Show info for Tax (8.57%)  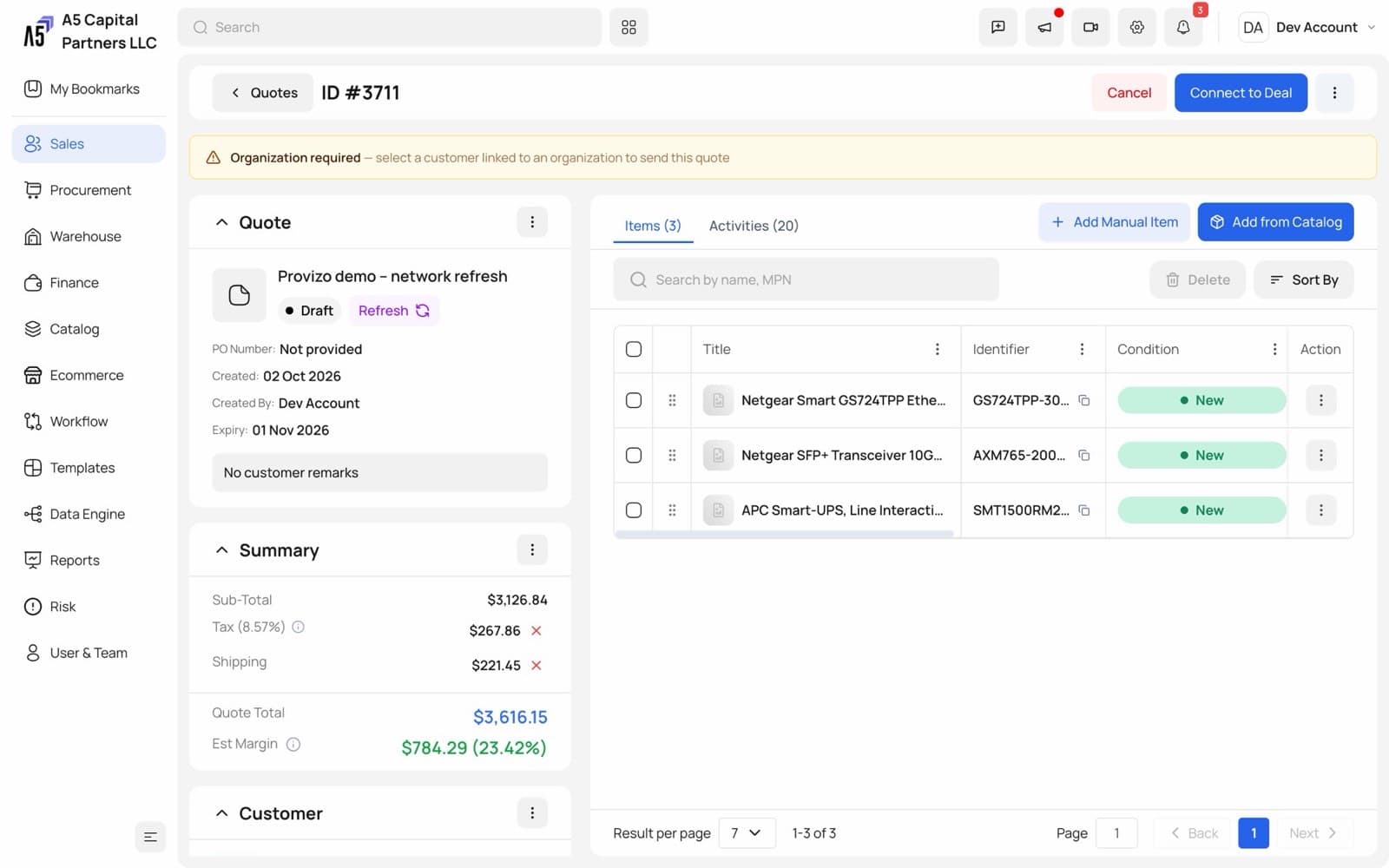coord(298,627)
